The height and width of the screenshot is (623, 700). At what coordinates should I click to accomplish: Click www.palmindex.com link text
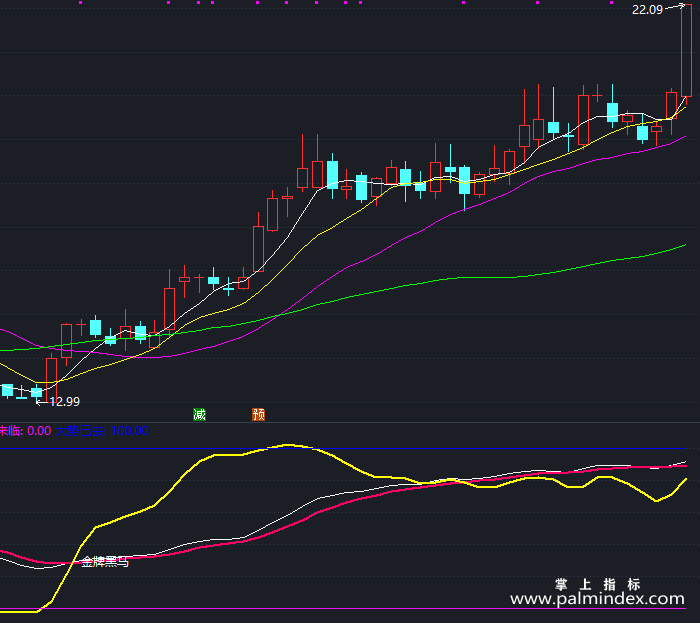point(597,598)
